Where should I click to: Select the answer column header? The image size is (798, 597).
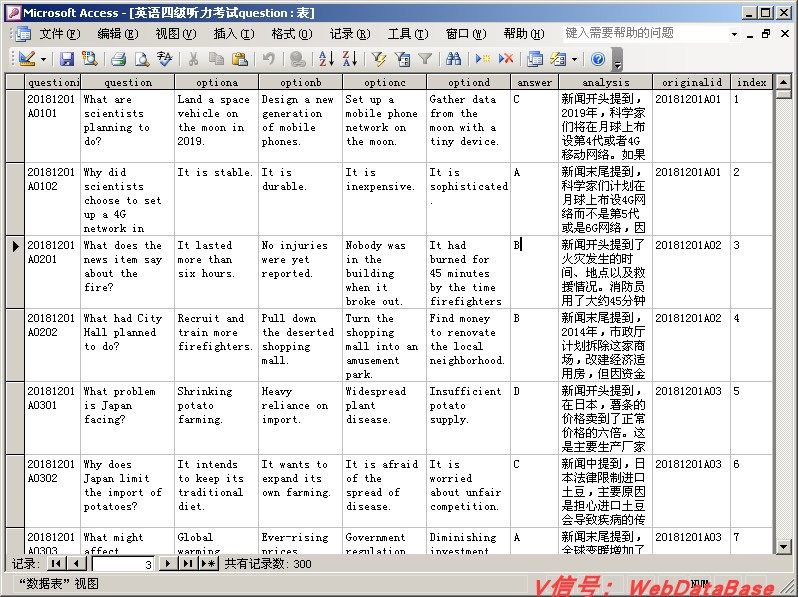(534, 82)
